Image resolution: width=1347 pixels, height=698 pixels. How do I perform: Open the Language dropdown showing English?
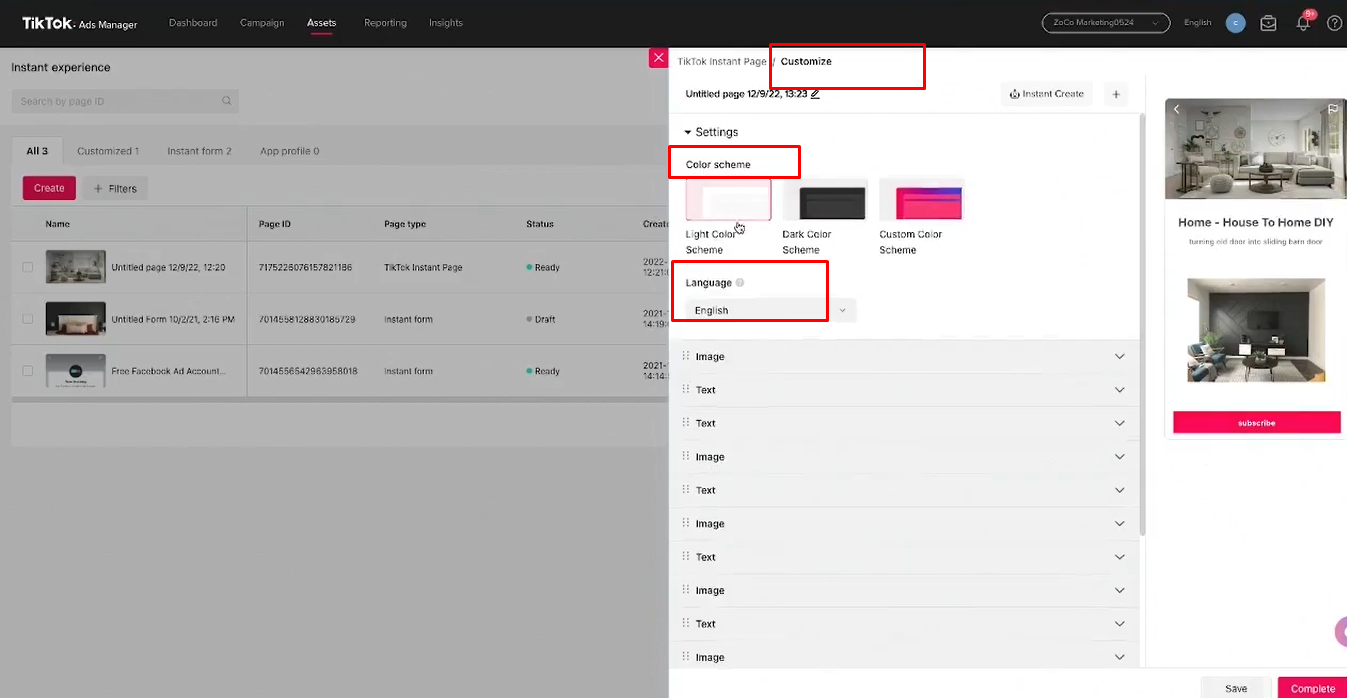pyautogui.click(x=771, y=310)
